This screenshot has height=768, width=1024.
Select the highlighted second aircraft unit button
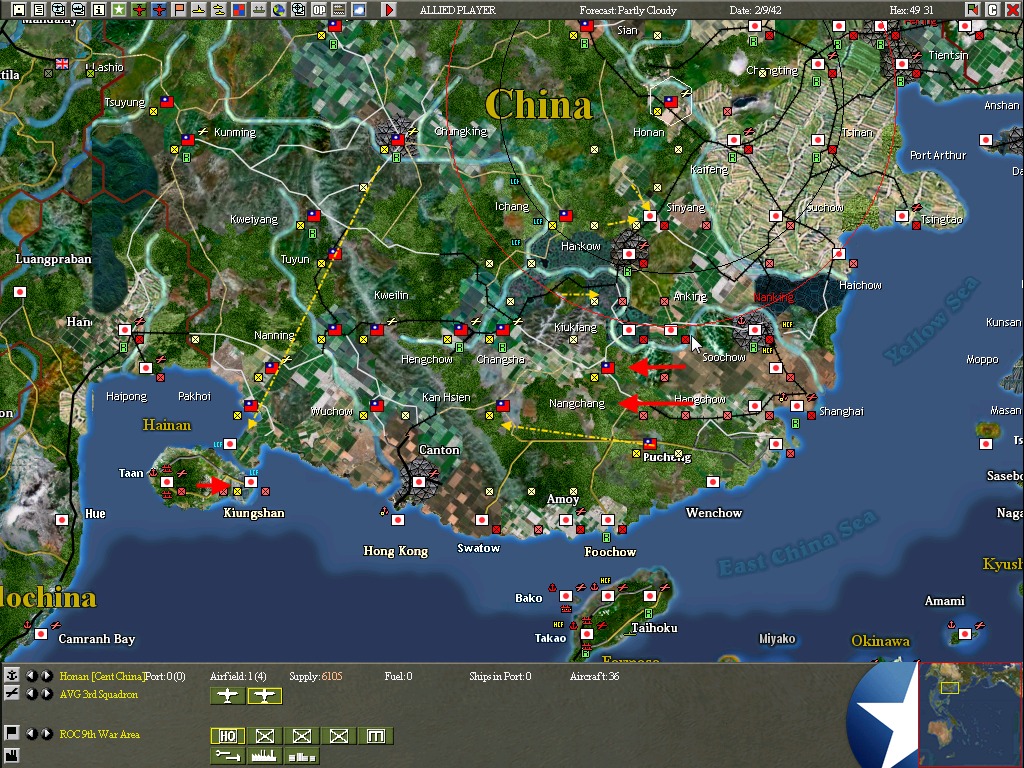pos(264,696)
